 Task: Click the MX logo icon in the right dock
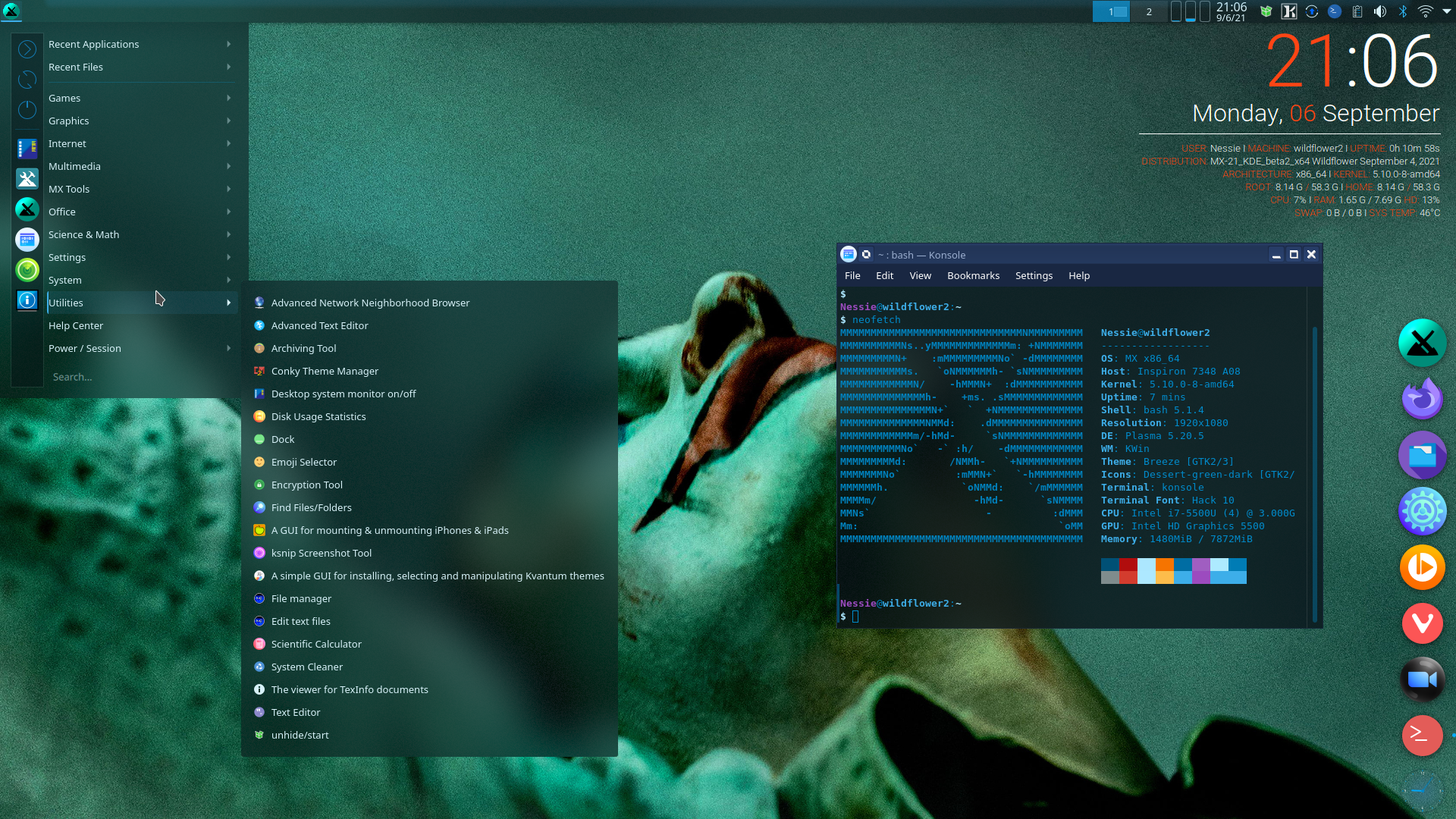[x=1422, y=343]
